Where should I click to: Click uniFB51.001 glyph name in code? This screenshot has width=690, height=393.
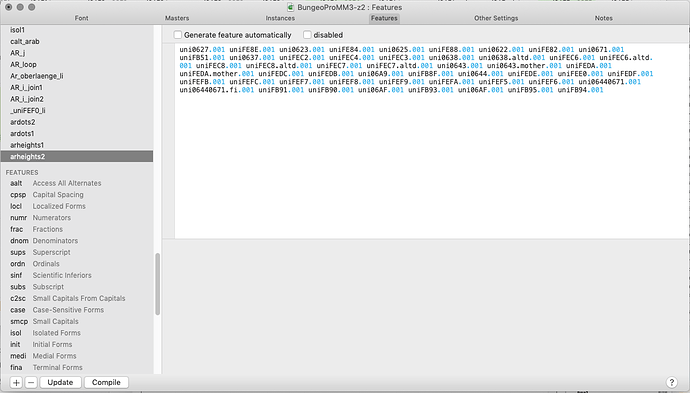(202, 58)
